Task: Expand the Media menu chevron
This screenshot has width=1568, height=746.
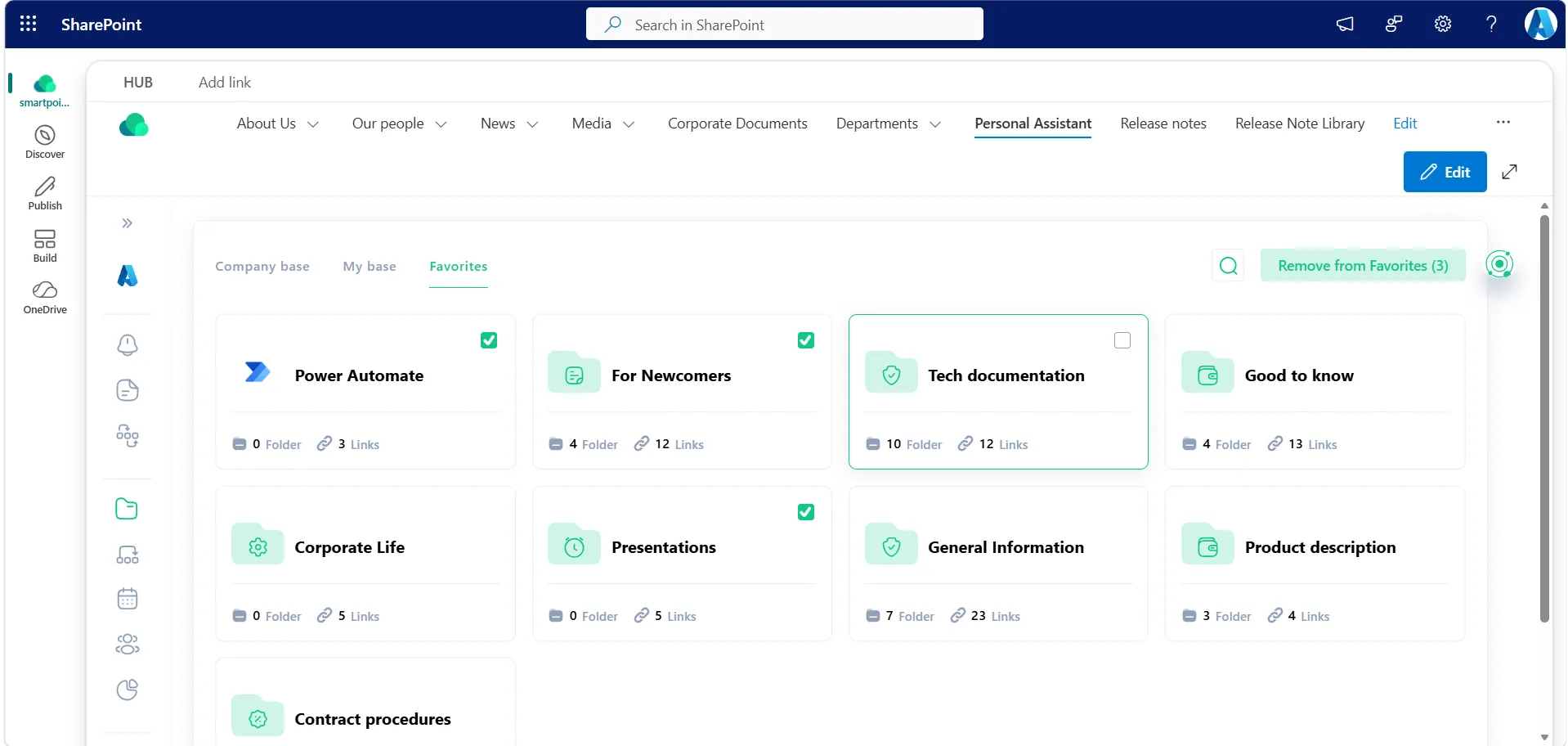Action: (629, 124)
